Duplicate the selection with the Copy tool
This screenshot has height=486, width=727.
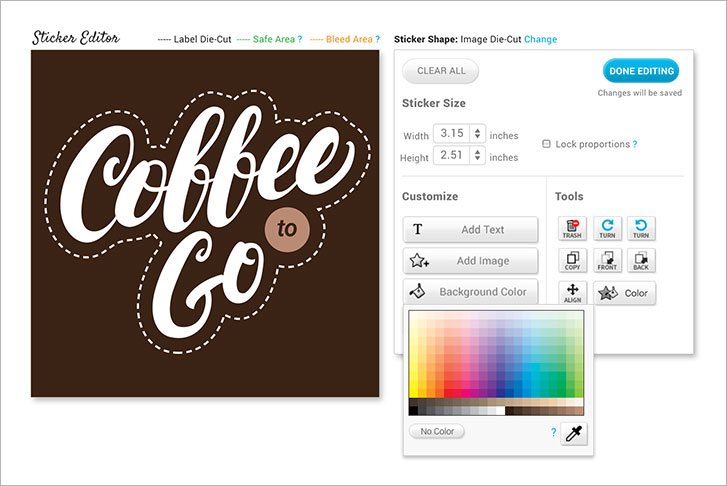click(573, 260)
